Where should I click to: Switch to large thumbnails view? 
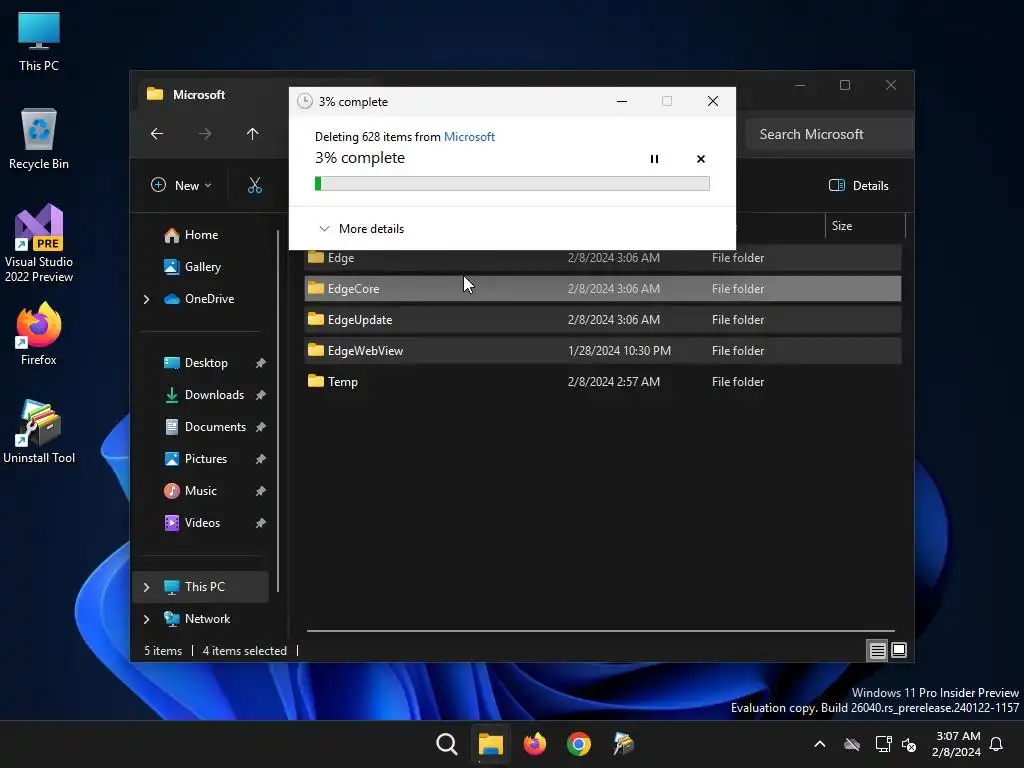tap(899, 650)
